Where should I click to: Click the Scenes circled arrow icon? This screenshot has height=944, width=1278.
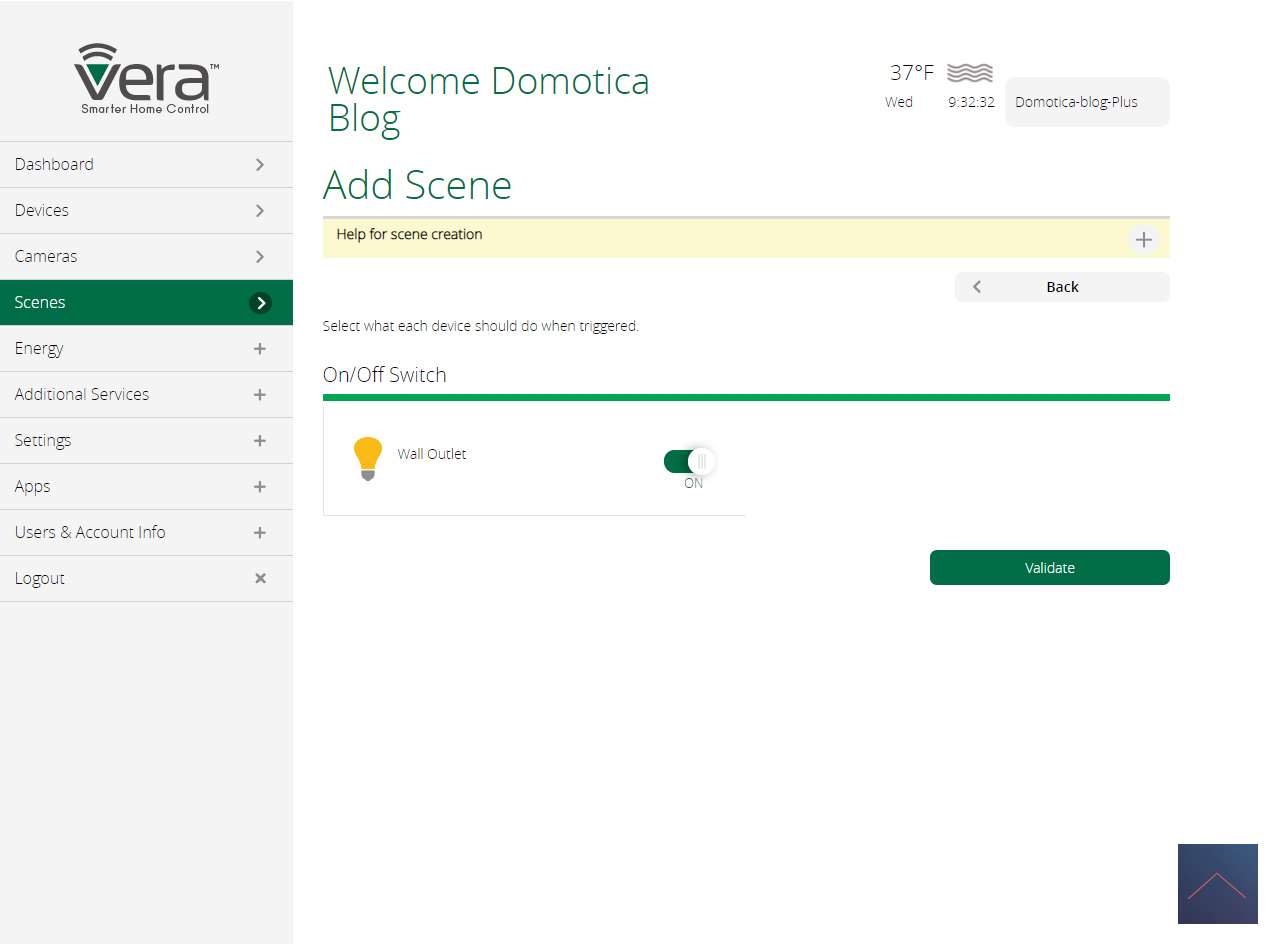pyautogui.click(x=260, y=303)
